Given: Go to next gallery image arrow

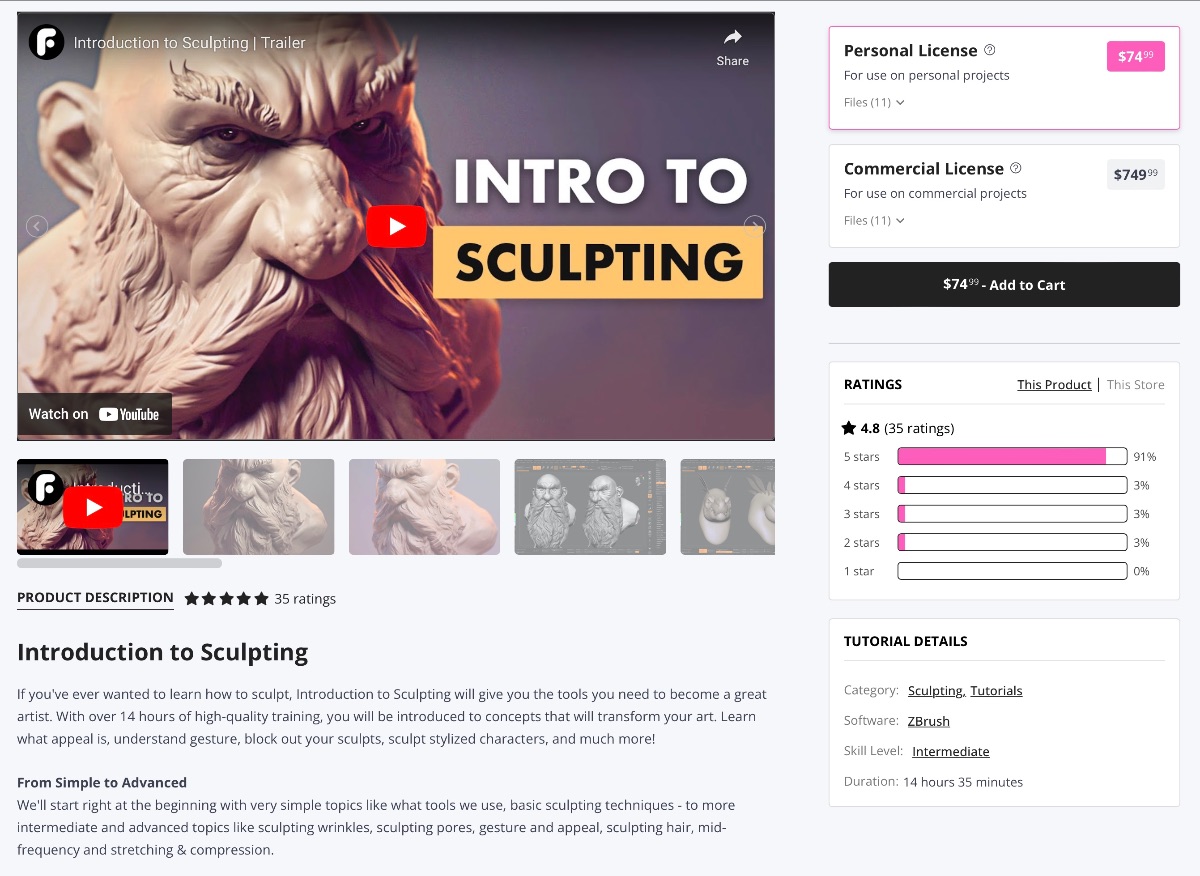Looking at the screenshot, I should [x=755, y=226].
